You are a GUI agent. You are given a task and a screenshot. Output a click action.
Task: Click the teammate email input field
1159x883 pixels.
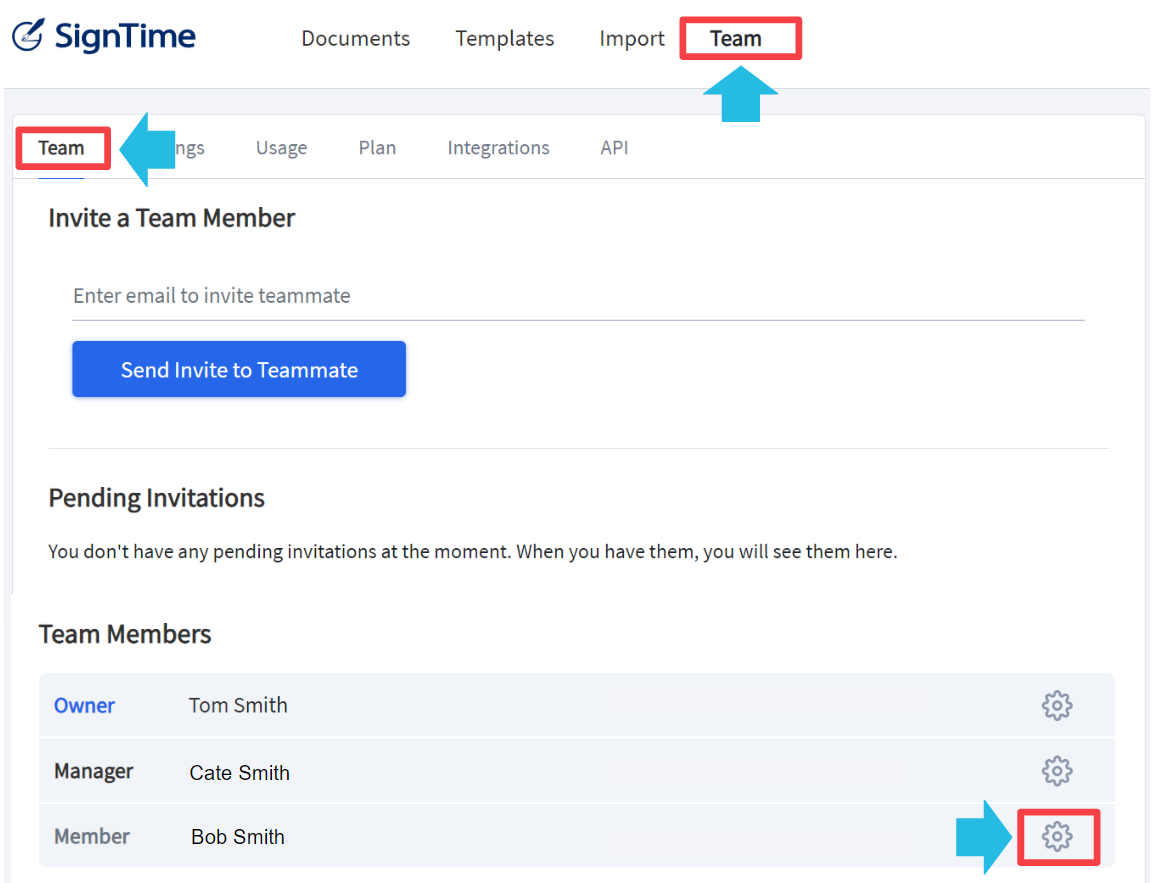click(400, 295)
